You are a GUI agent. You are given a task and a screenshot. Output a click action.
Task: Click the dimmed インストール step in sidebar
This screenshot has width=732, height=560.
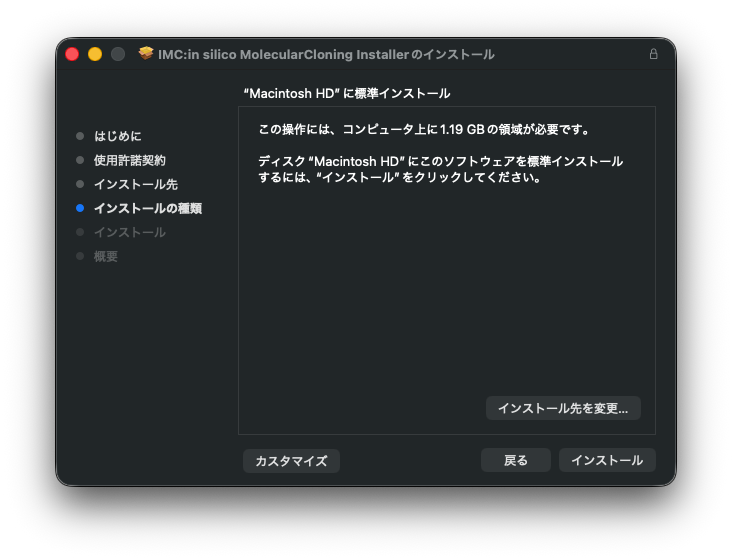click(130, 232)
